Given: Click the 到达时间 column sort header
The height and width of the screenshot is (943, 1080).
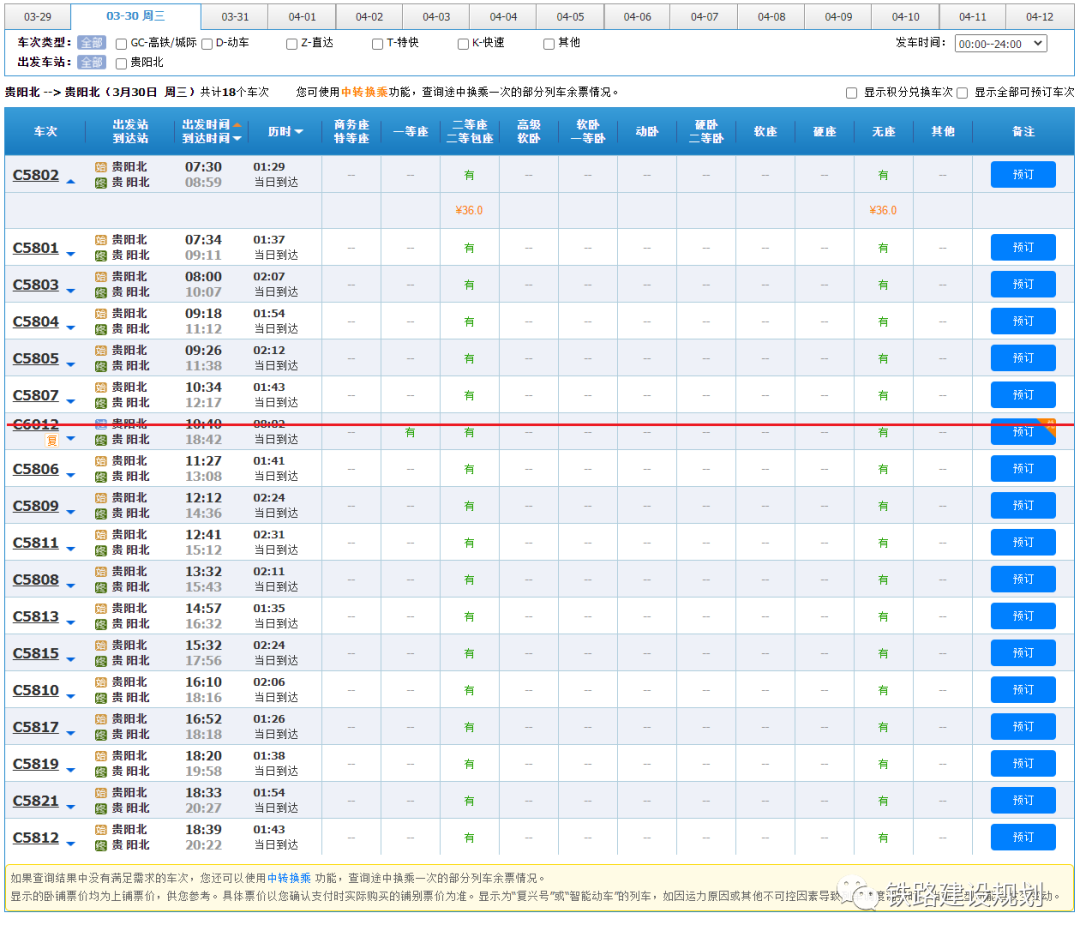Looking at the screenshot, I should [206, 138].
